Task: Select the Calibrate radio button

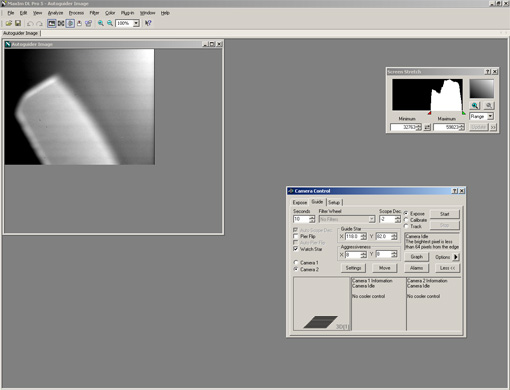Action: [406, 220]
